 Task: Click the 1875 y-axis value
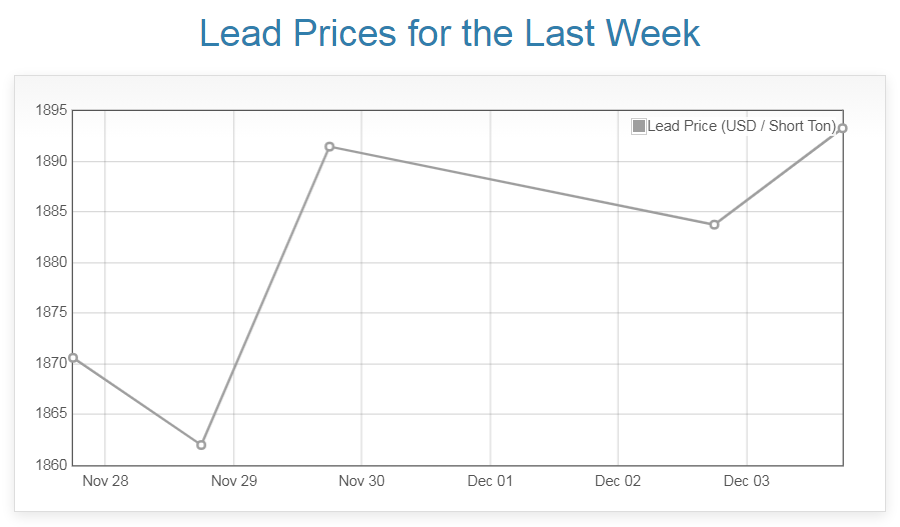(x=50, y=313)
